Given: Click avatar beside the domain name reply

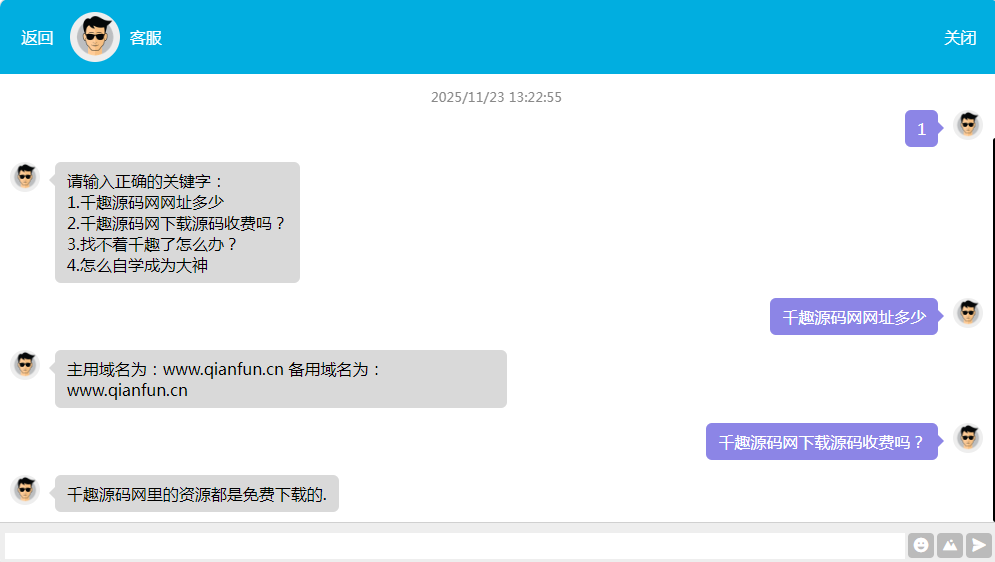Looking at the screenshot, I should pos(25,365).
